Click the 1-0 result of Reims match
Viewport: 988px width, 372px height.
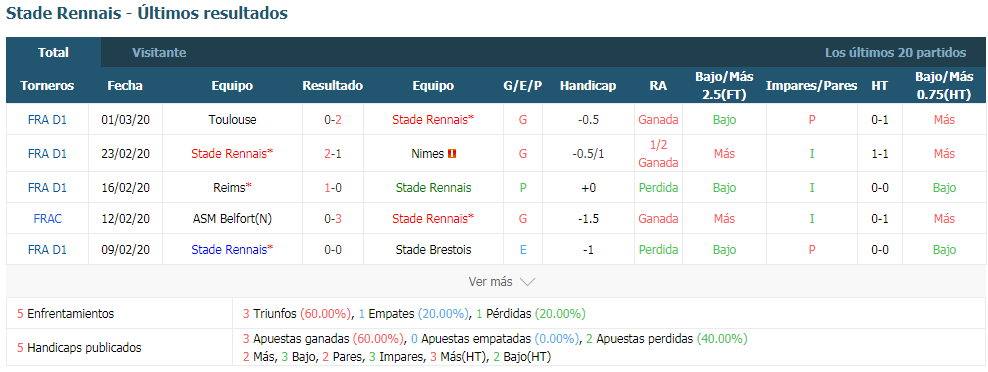[x=333, y=187]
